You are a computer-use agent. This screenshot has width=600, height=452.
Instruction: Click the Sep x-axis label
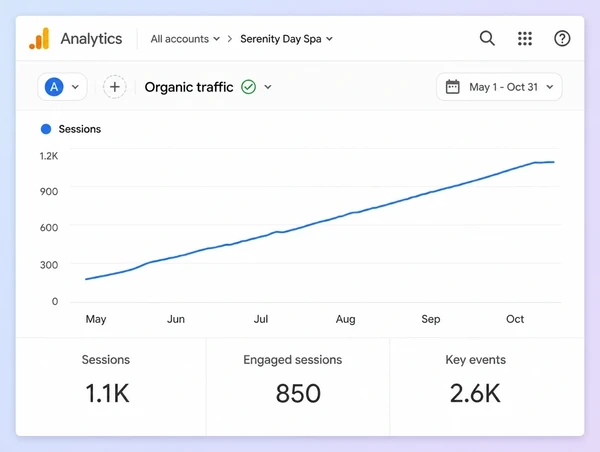click(430, 319)
